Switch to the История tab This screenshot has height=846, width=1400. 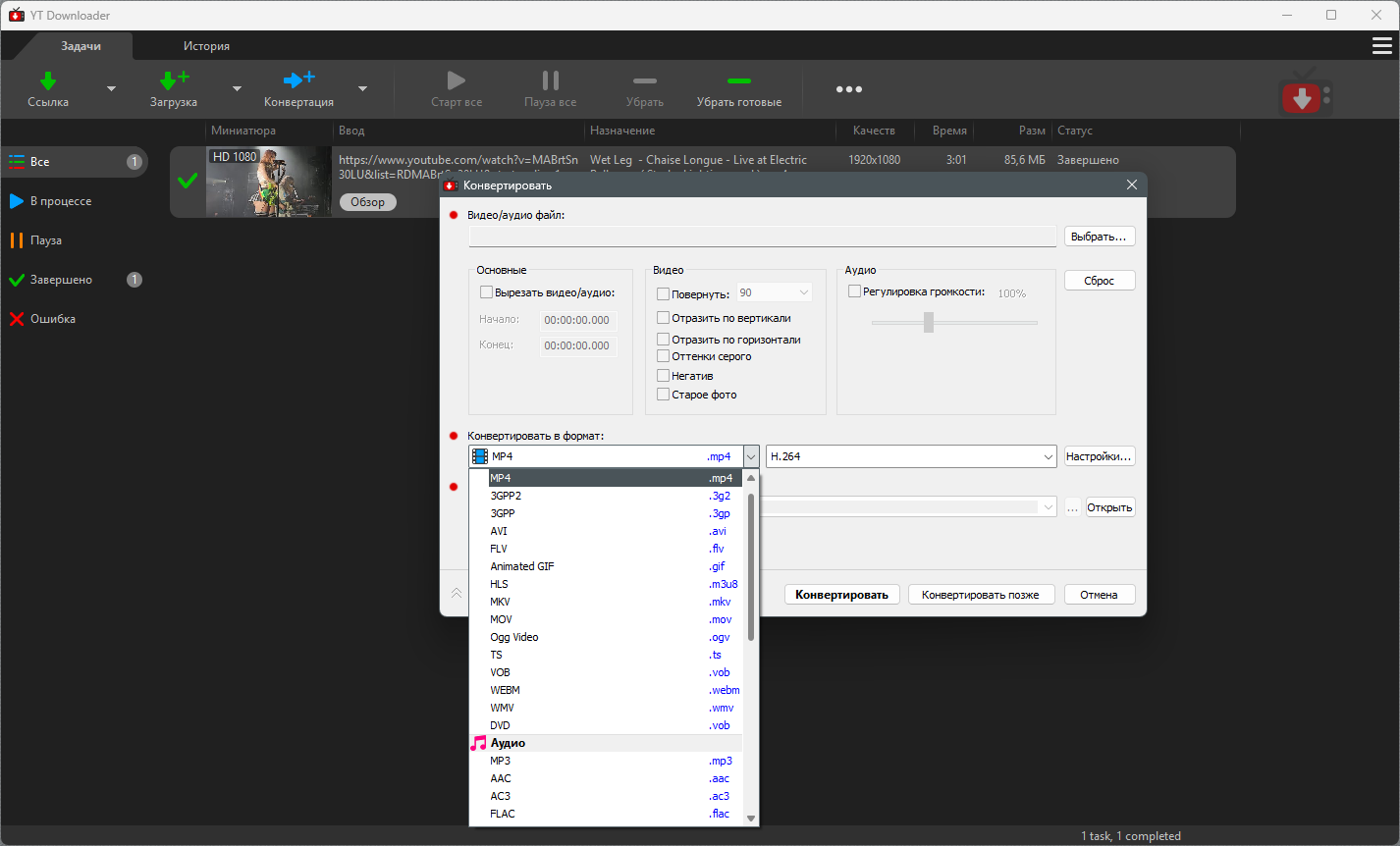point(206,46)
